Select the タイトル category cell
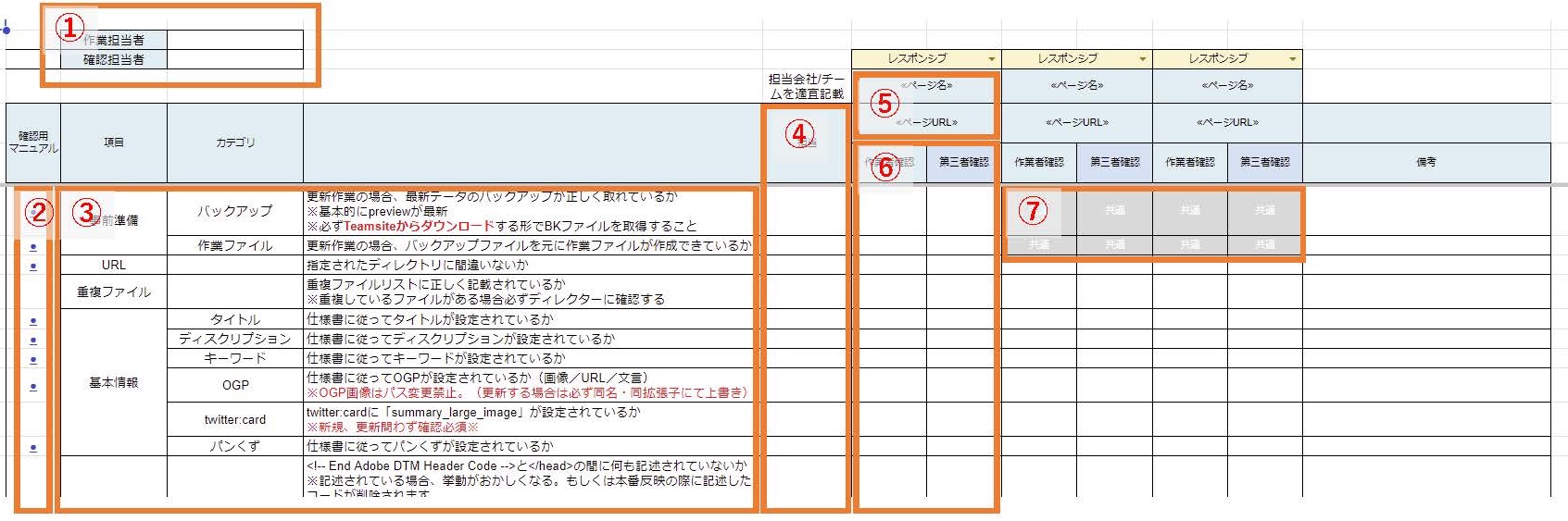The width and height of the screenshot is (1568, 521). coord(235,319)
